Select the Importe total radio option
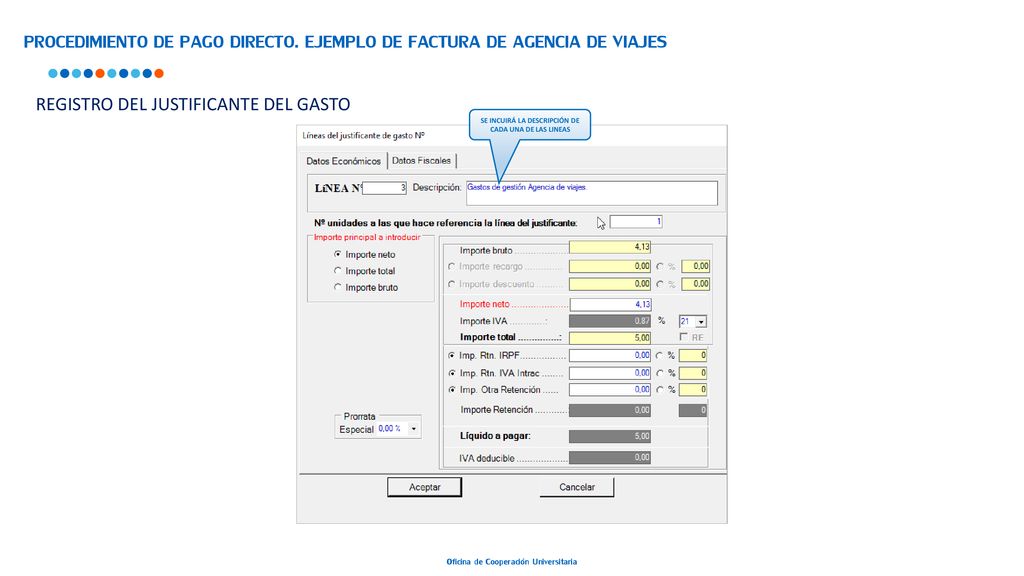 pyautogui.click(x=338, y=270)
